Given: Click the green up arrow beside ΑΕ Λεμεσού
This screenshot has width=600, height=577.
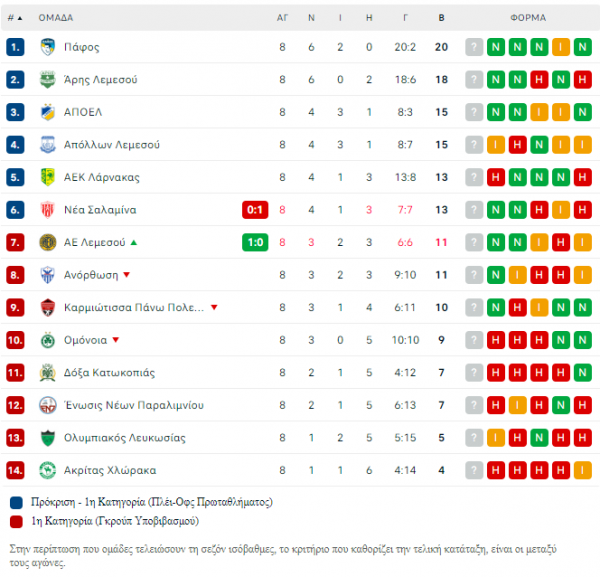Looking at the screenshot, I should coord(134,242).
